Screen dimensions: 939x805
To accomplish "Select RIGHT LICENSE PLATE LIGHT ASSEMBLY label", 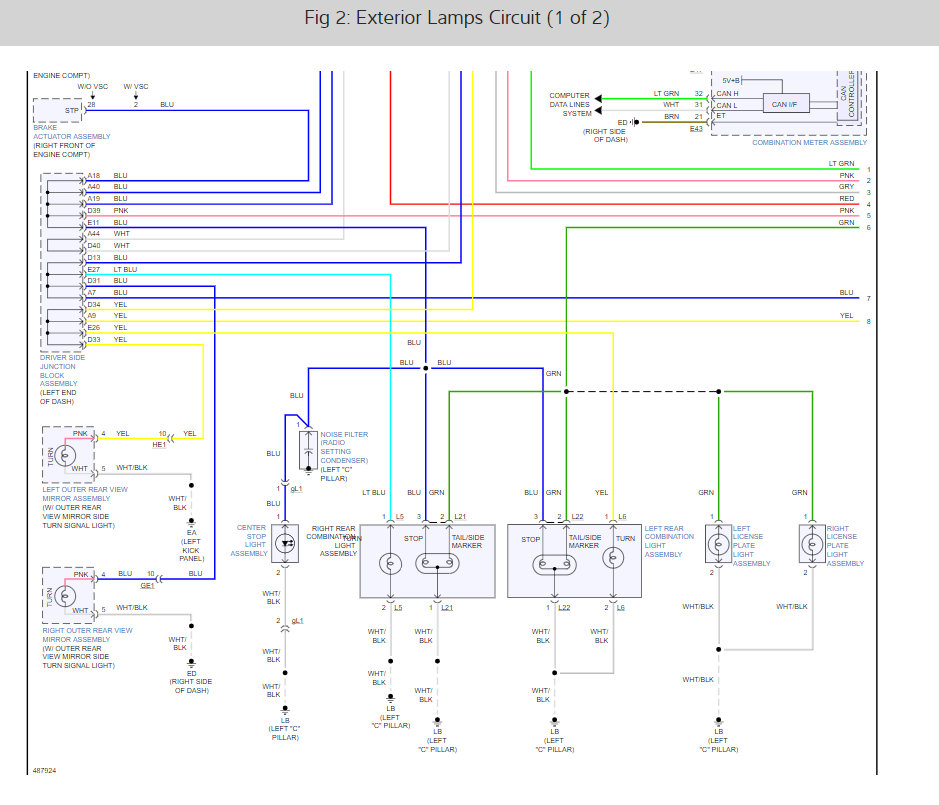I will coord(845,546).
